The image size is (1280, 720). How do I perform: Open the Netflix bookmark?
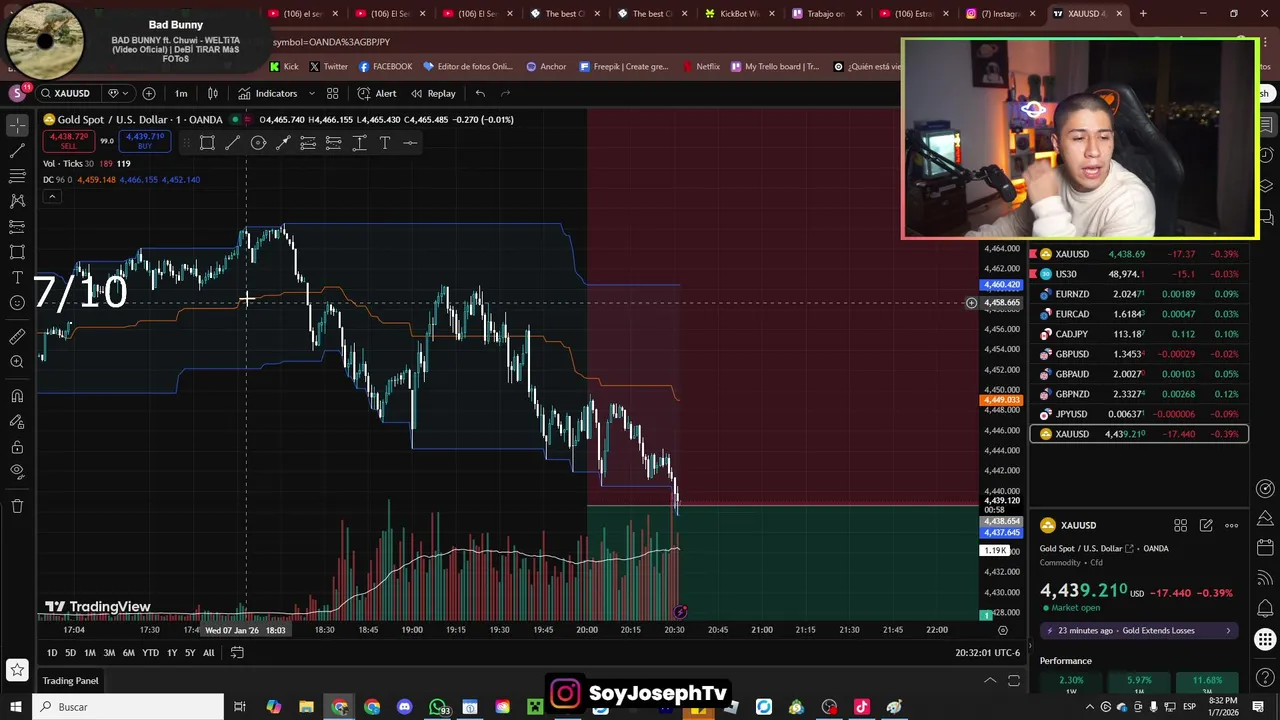click(x=701, y=67)
